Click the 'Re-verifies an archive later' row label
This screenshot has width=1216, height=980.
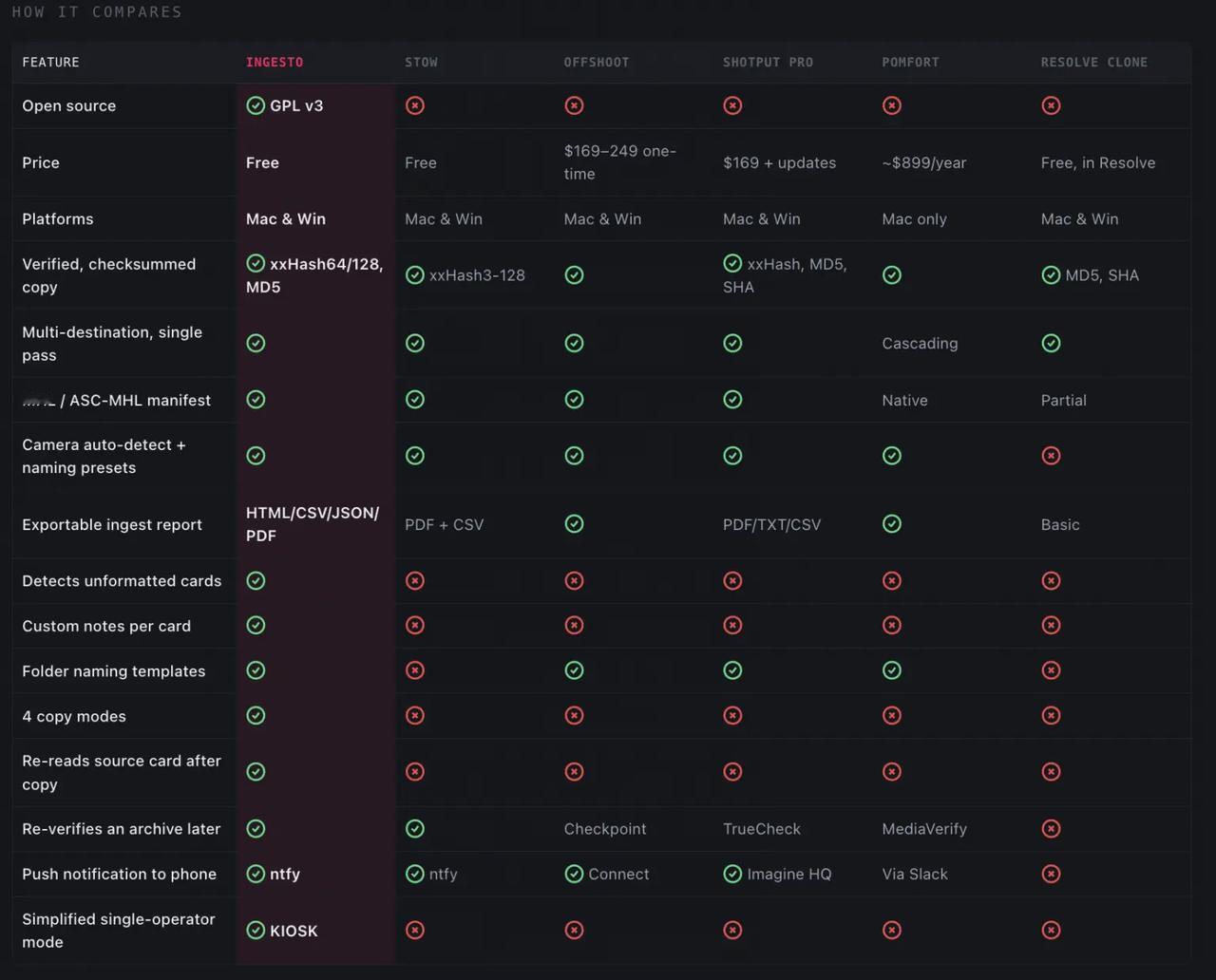[122, 829]
